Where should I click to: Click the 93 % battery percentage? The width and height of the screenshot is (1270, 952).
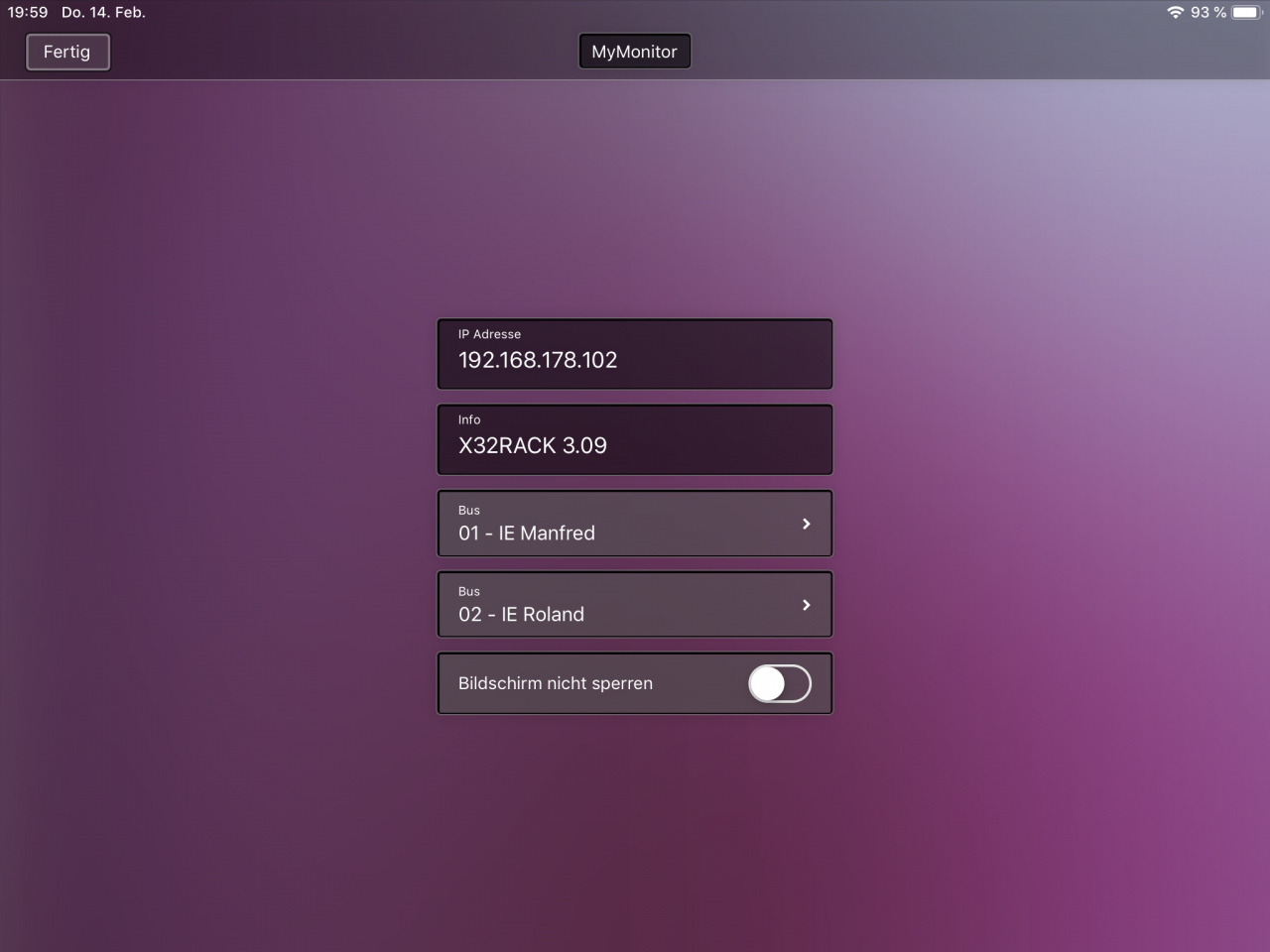coord(1208,12)
